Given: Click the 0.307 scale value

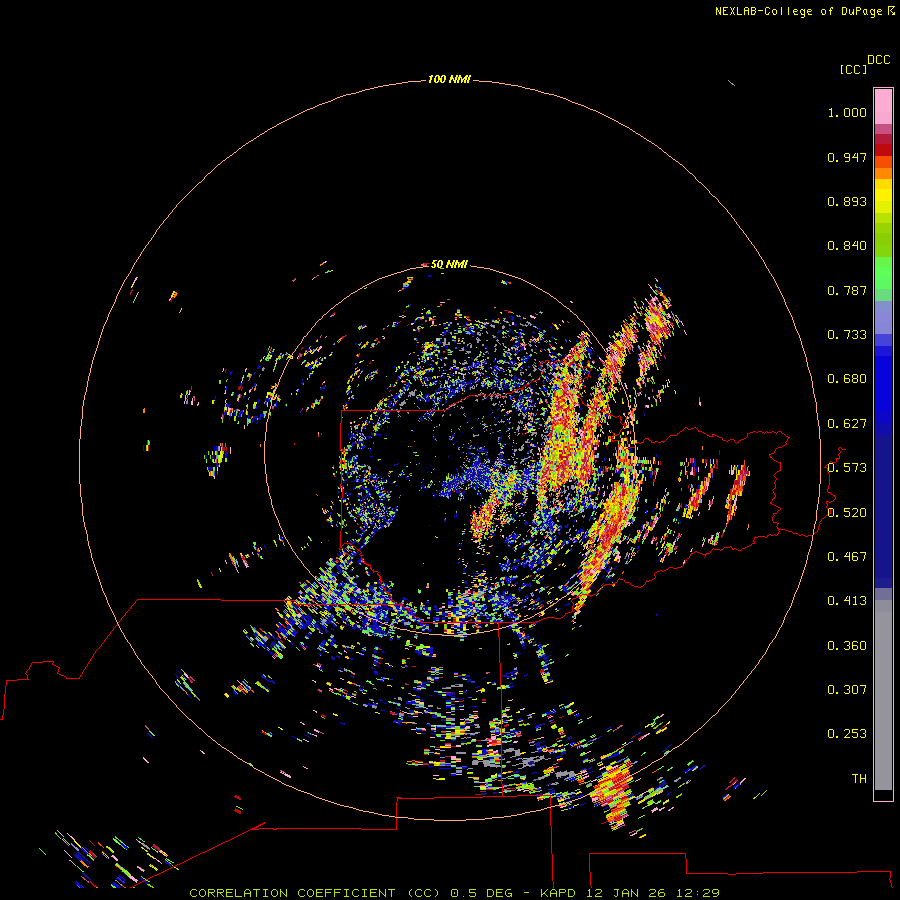Looking at the screenshot, I should tap(847, 690).
